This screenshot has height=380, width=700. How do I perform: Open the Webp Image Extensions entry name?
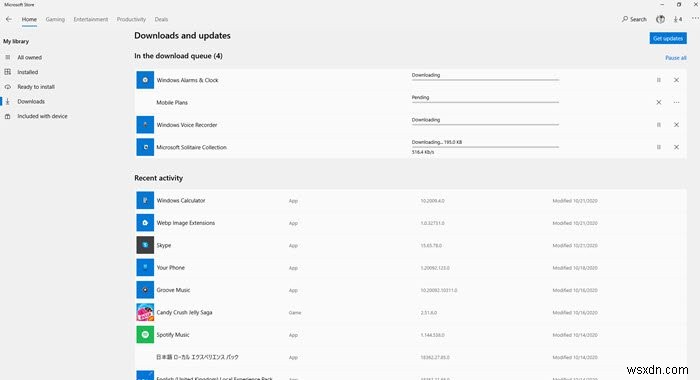[x=186, y=223]
